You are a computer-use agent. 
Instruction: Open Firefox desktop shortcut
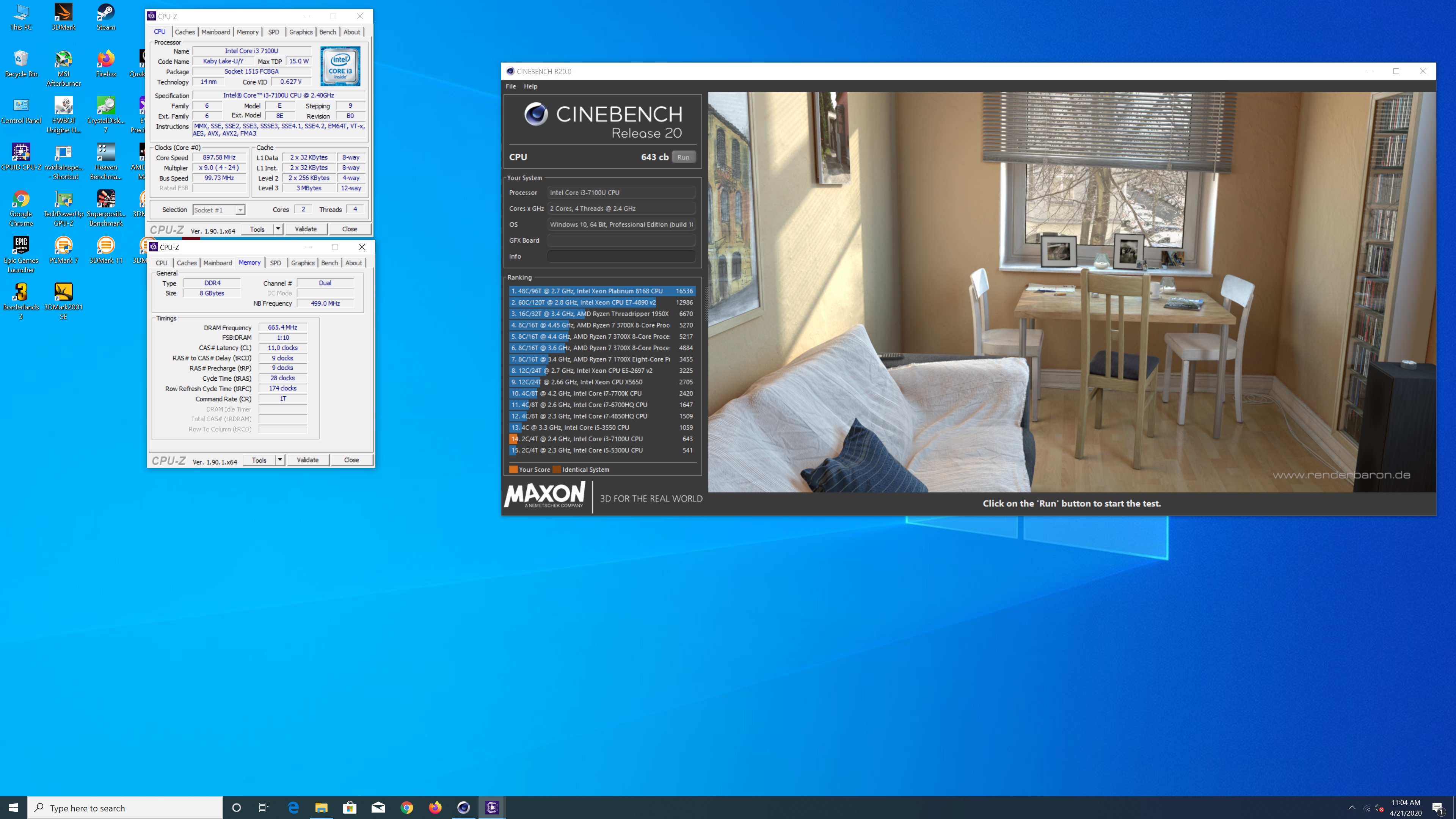pos(106,63)
